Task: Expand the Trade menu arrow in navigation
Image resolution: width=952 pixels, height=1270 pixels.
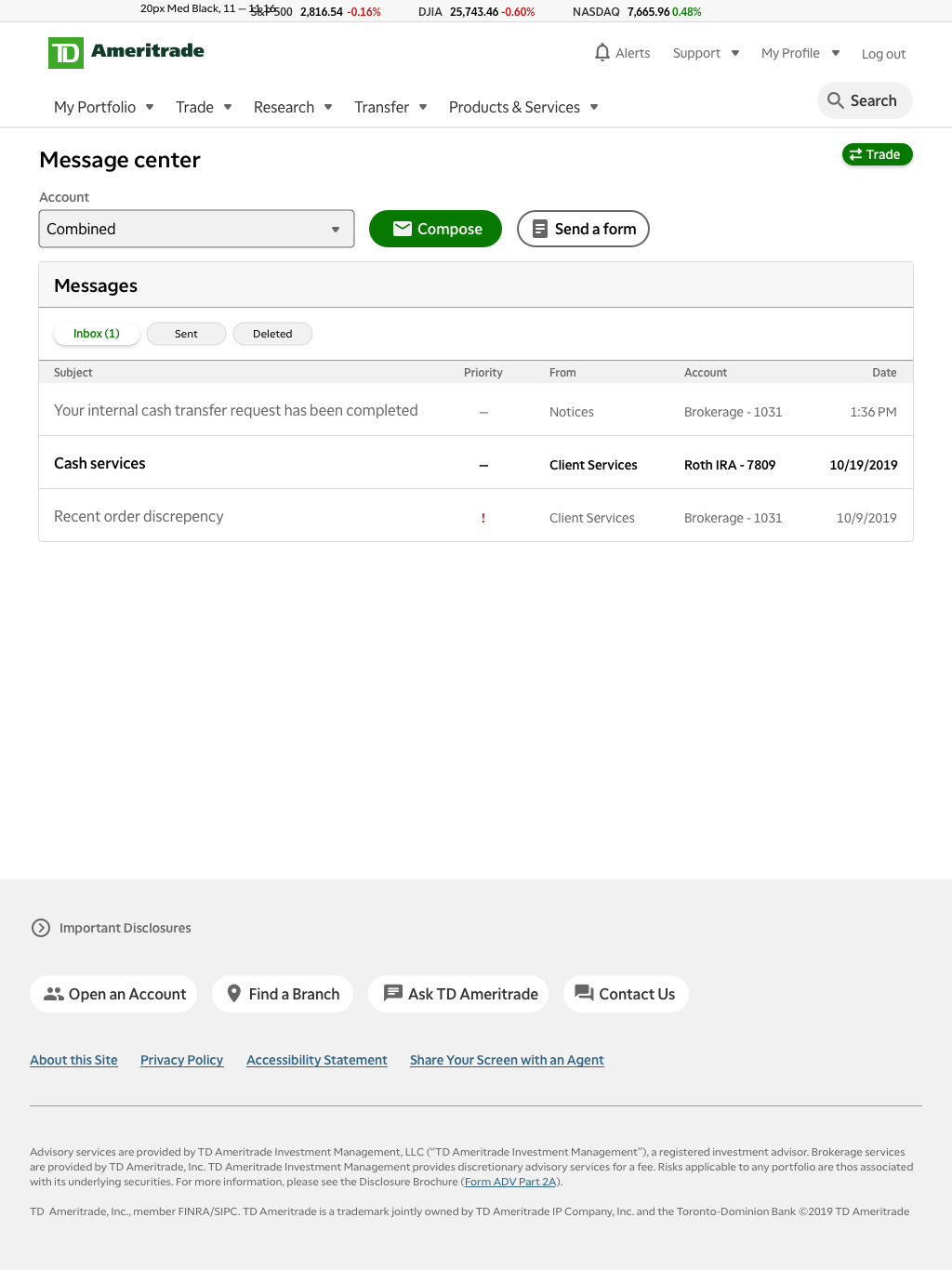Action: 228,107
